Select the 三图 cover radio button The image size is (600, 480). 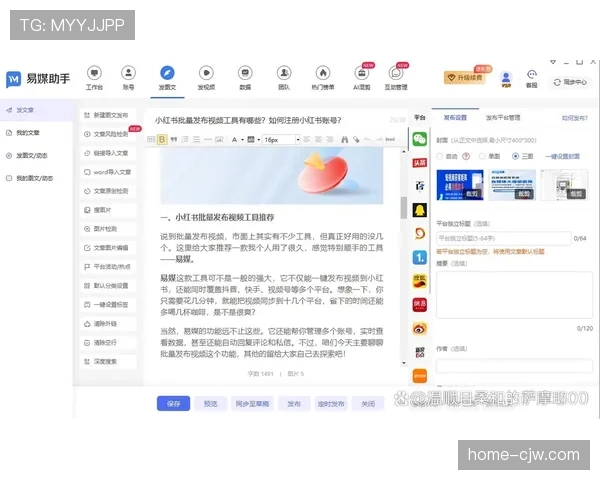(515, 156)
